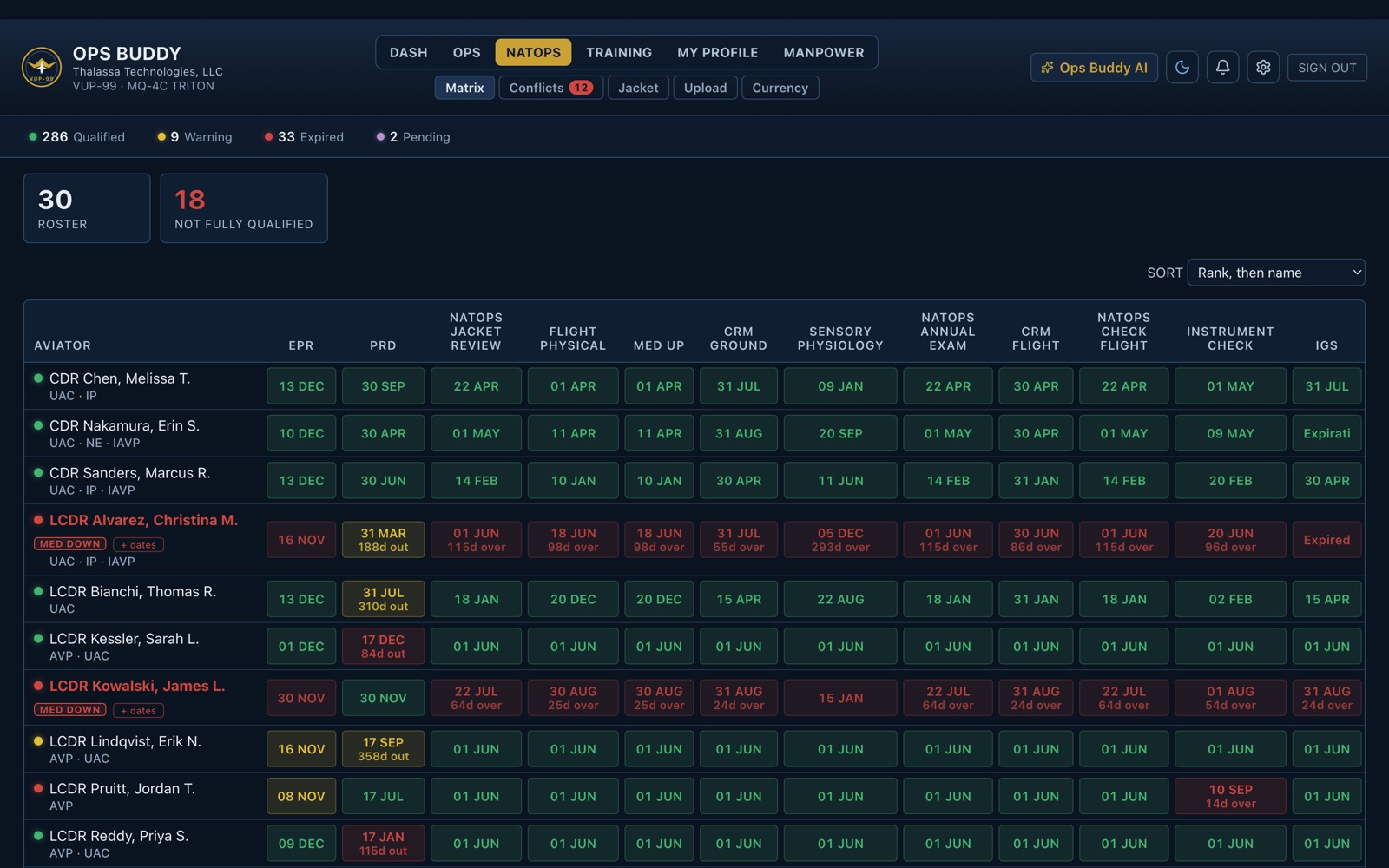Click the EPR column header
Image resolution: width=1389 pixels, height=868 pixels.
pos(301,345)
